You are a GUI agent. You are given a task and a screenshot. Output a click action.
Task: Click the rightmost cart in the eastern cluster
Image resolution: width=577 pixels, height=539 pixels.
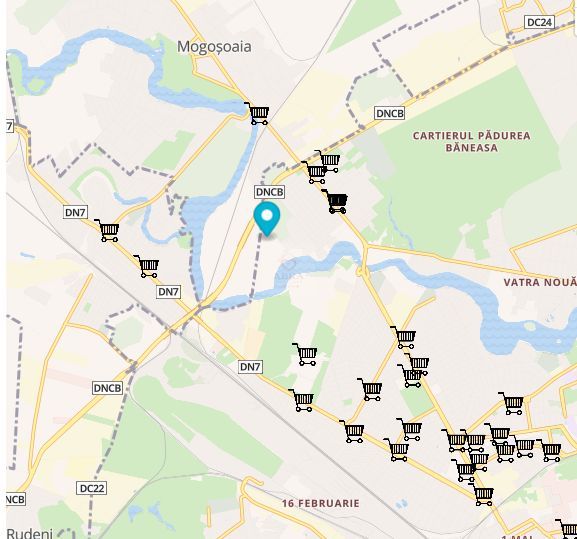549,450
